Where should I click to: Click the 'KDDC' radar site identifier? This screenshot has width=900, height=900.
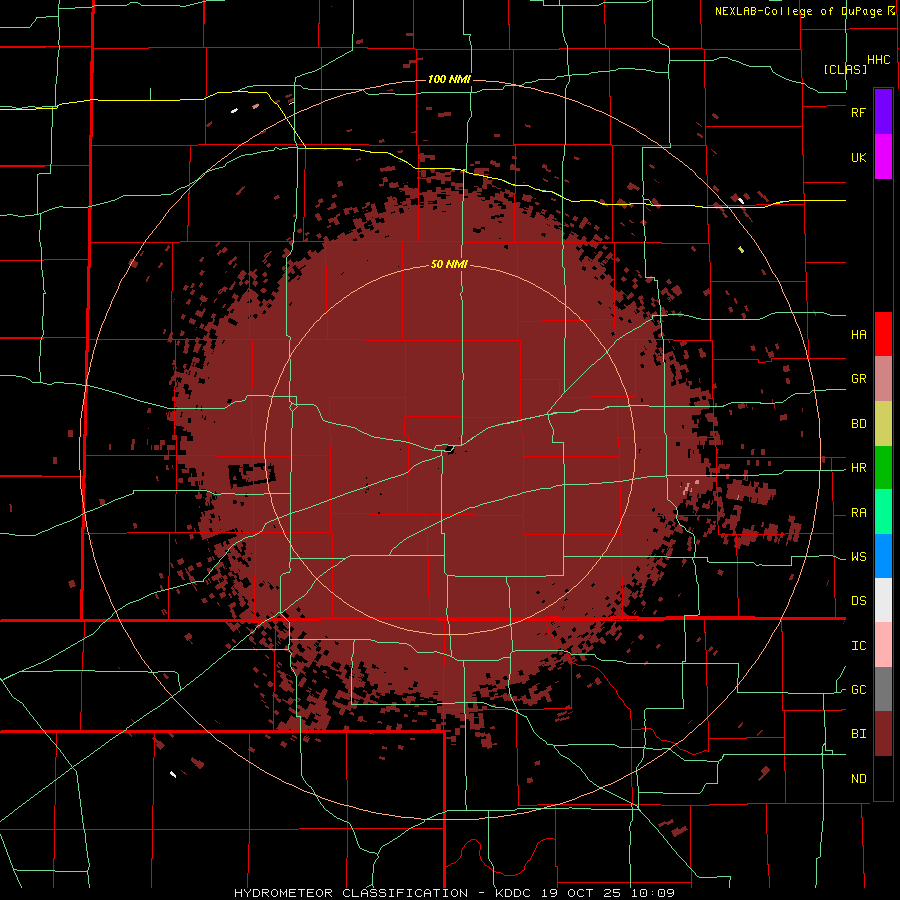pos(513,893)
